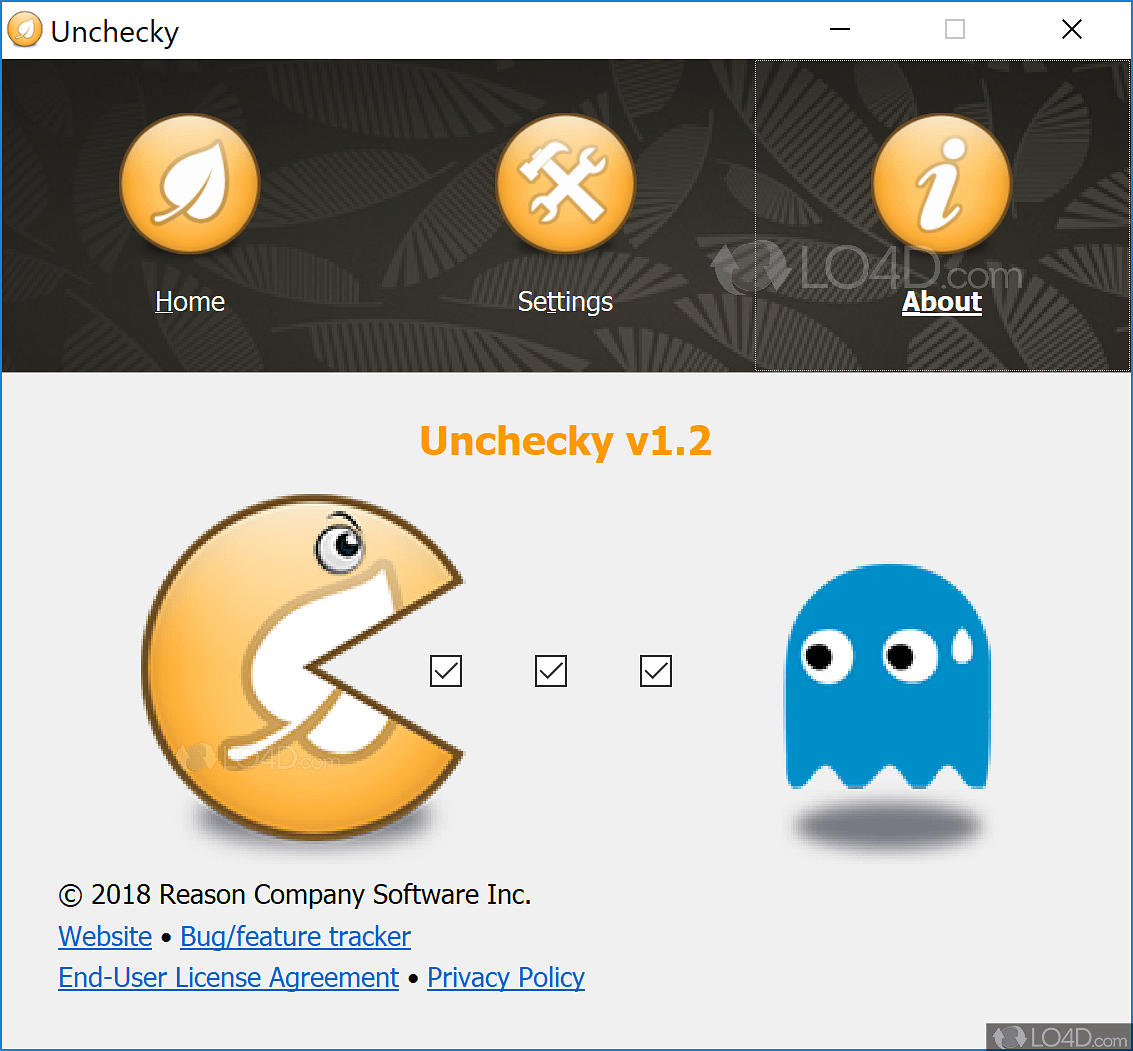1133x1051 pixels.
Task: Open the Bug/feature tracker link
Action: tap(296, 936)
